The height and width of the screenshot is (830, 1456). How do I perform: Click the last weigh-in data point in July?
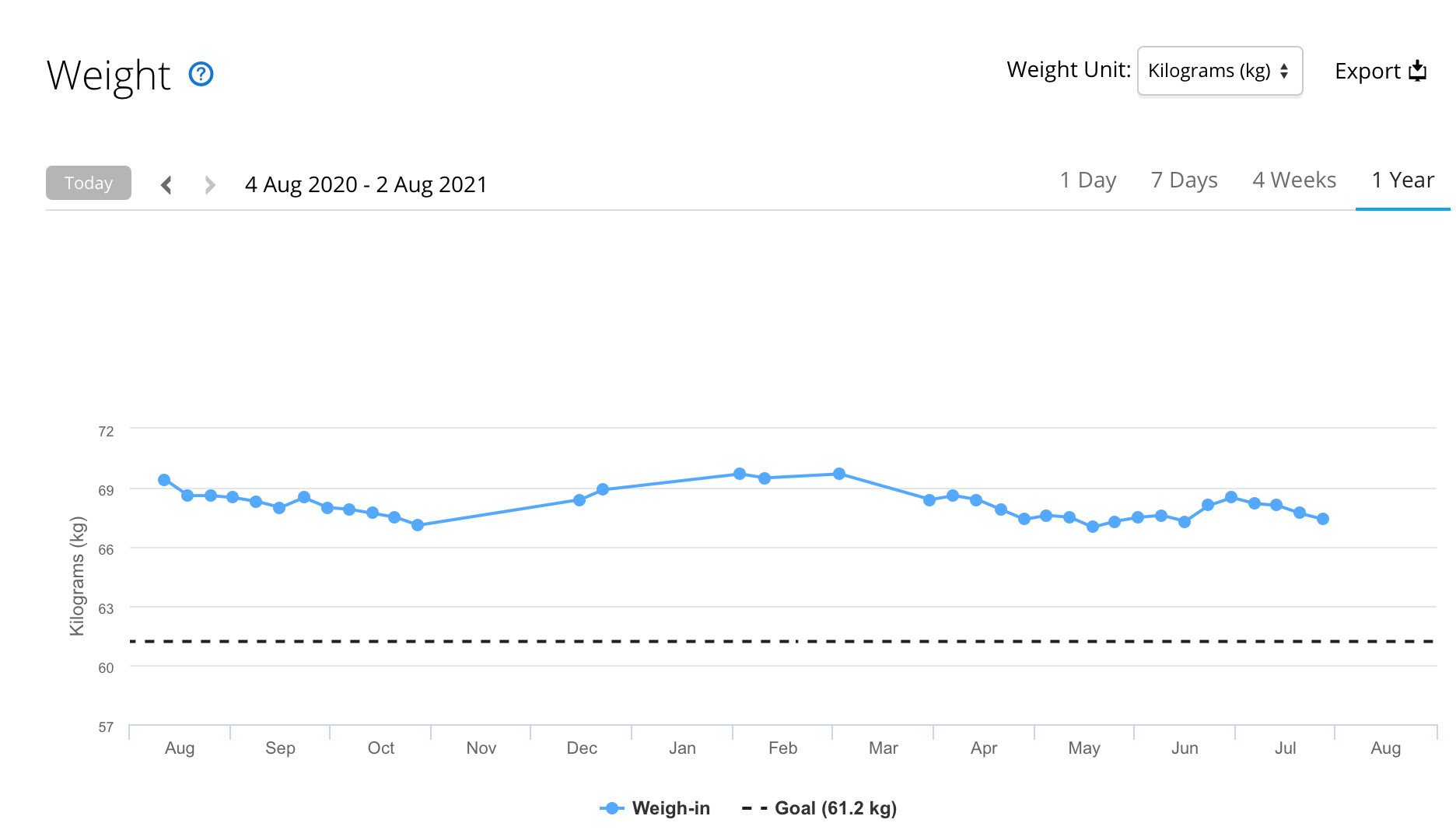click(1323, 519)
